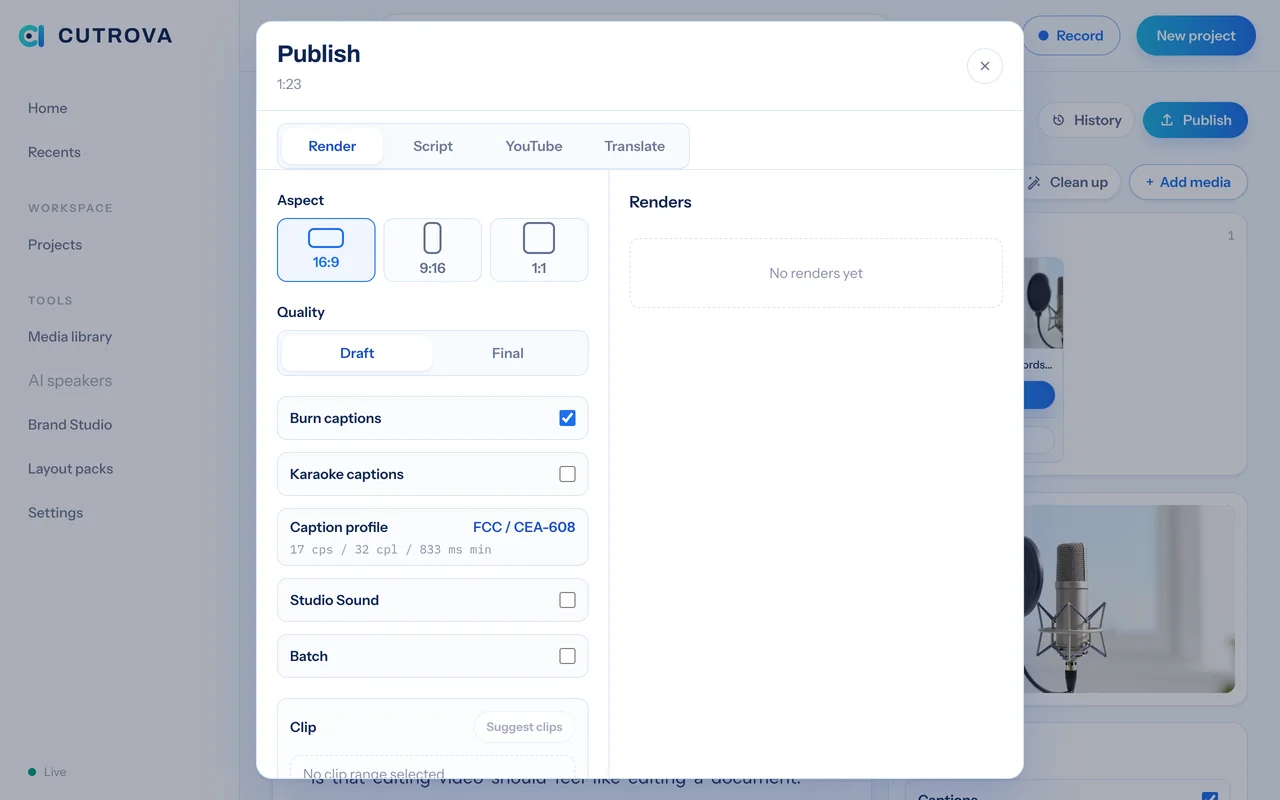Open AI speakers in the sidebar
Screen dimensions: 1280x800
point(70,380)
